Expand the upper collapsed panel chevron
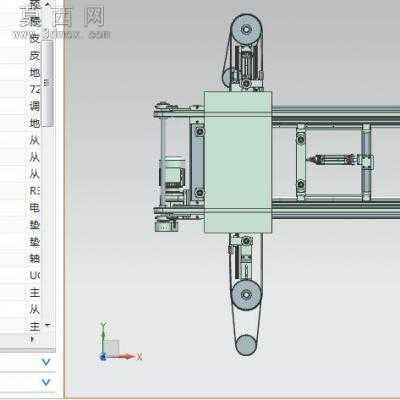Image resolution: width=400 pixels, height=400 pixels. (46, 362)
